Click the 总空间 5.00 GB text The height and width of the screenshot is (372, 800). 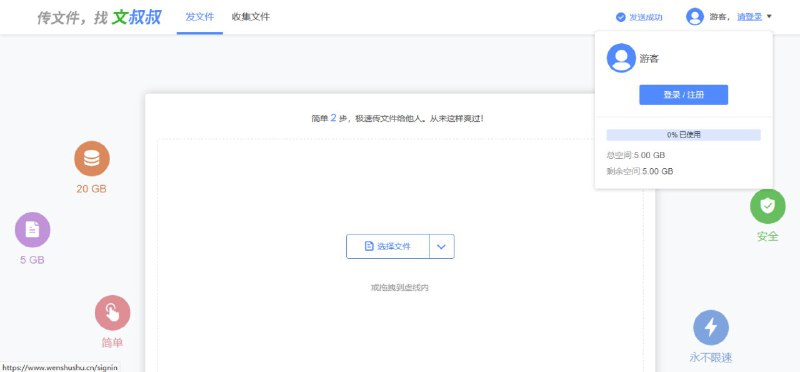click(x=636, y=155)
